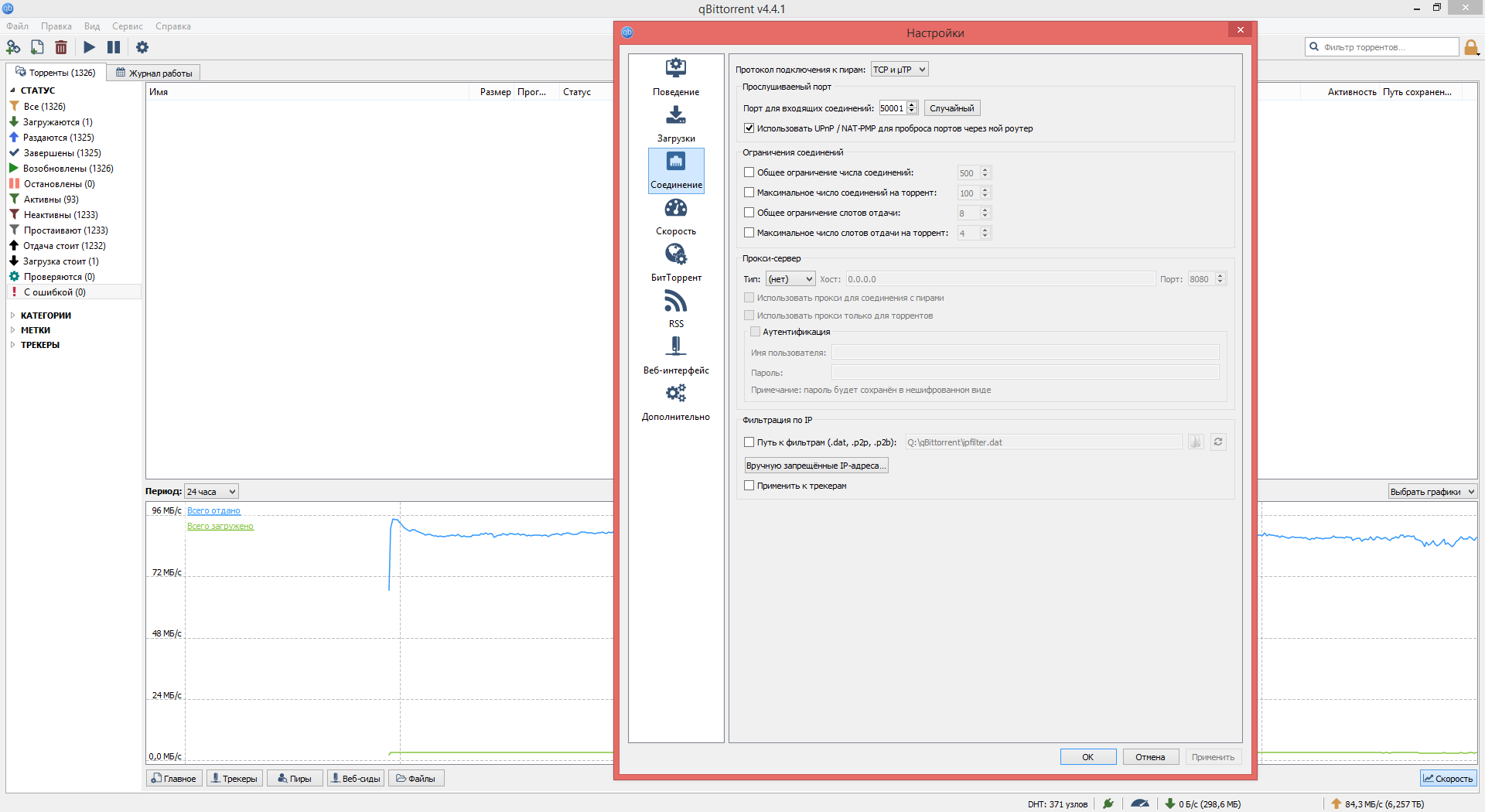Open the RSS settings section
This screenshot has width=1485, height=812.
pyautogui.click(x=675, y=309)
